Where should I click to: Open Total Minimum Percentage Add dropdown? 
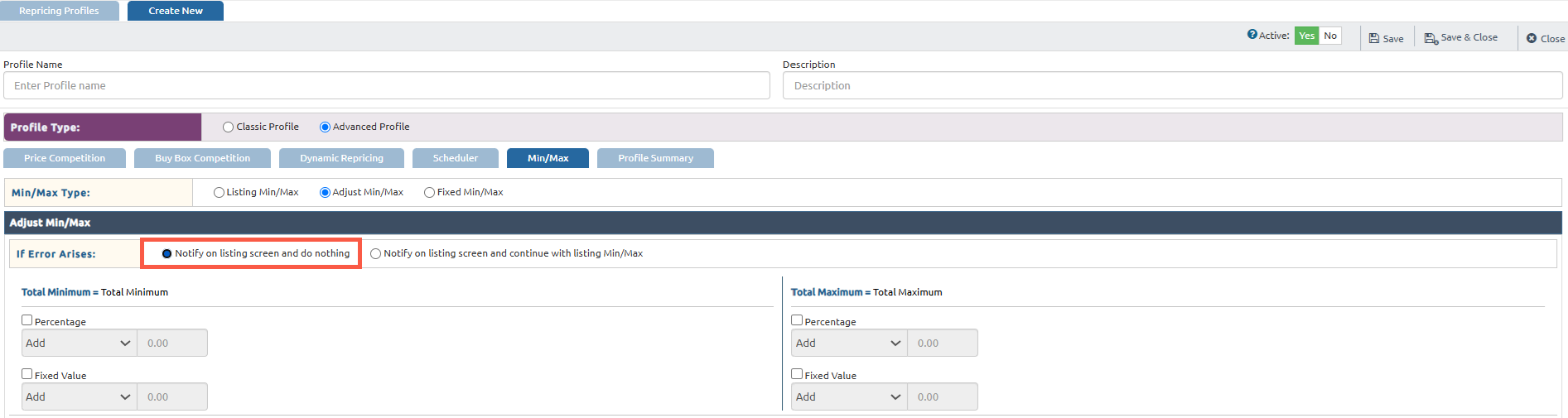[x=79, y=343]
